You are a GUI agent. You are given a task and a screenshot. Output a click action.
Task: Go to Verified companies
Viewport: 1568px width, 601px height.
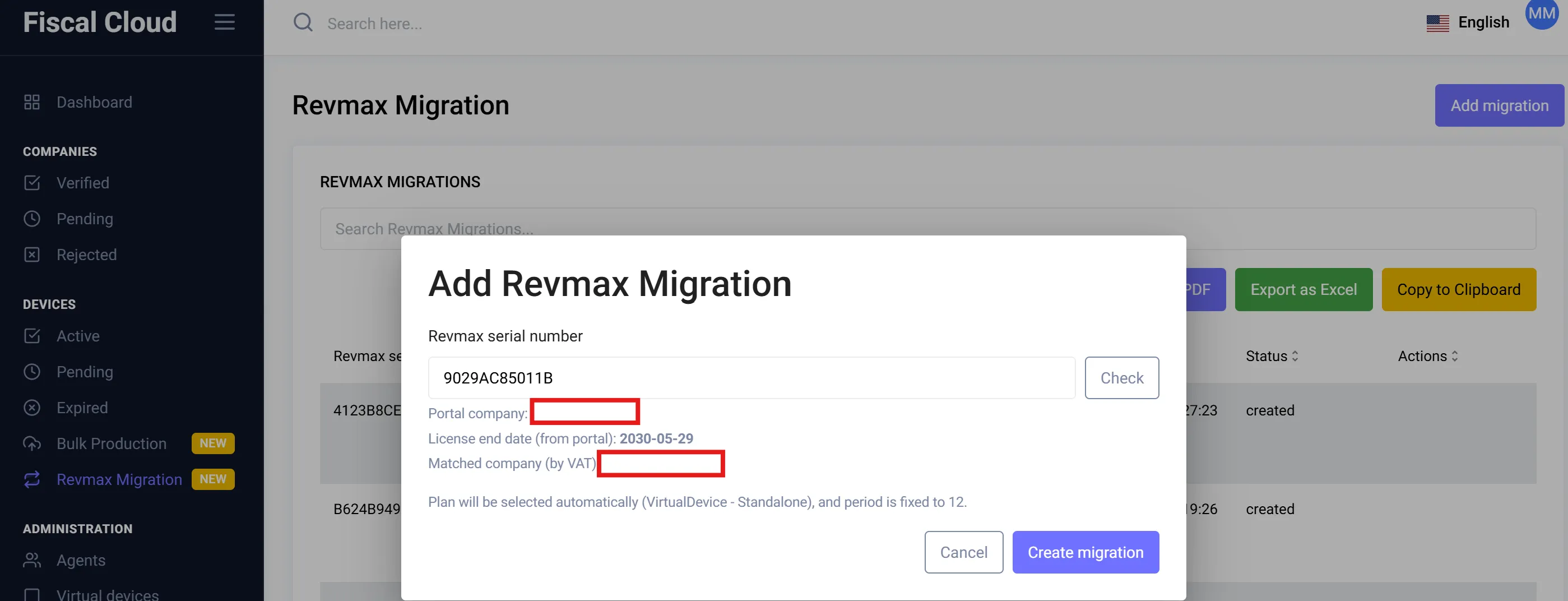pyautogui.click(x=83, y=183)
